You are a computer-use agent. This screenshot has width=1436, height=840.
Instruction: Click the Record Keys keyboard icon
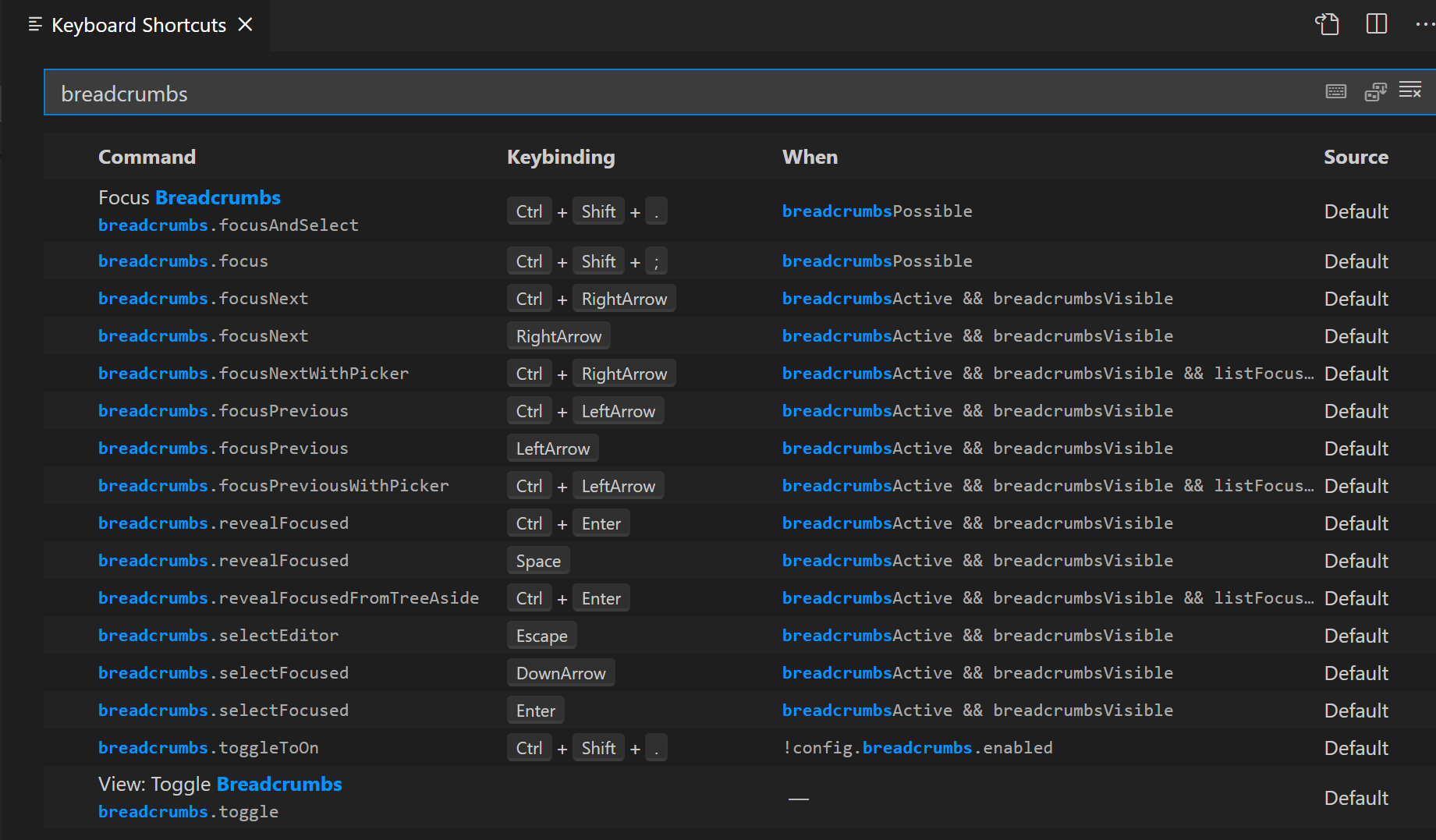[1335, 91]
